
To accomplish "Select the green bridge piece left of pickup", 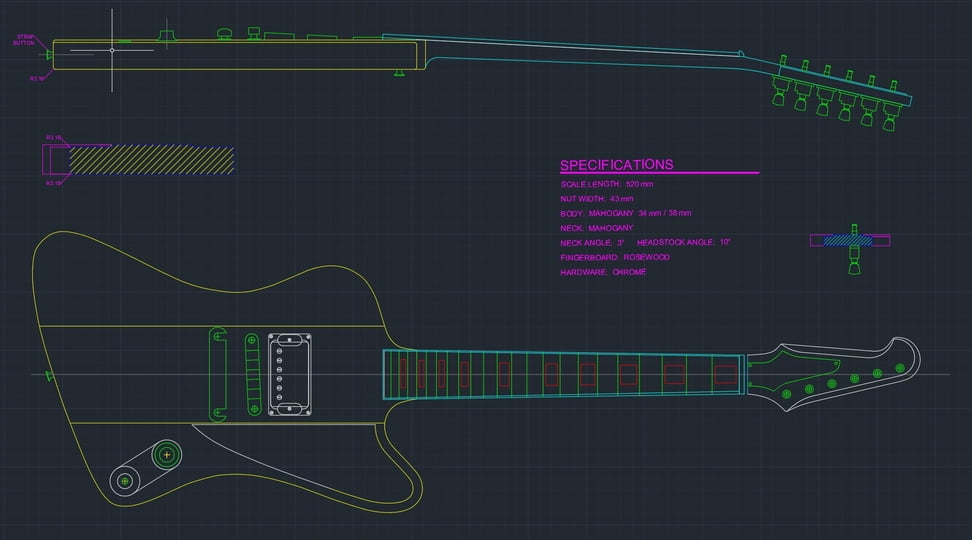I will (215, 373).
